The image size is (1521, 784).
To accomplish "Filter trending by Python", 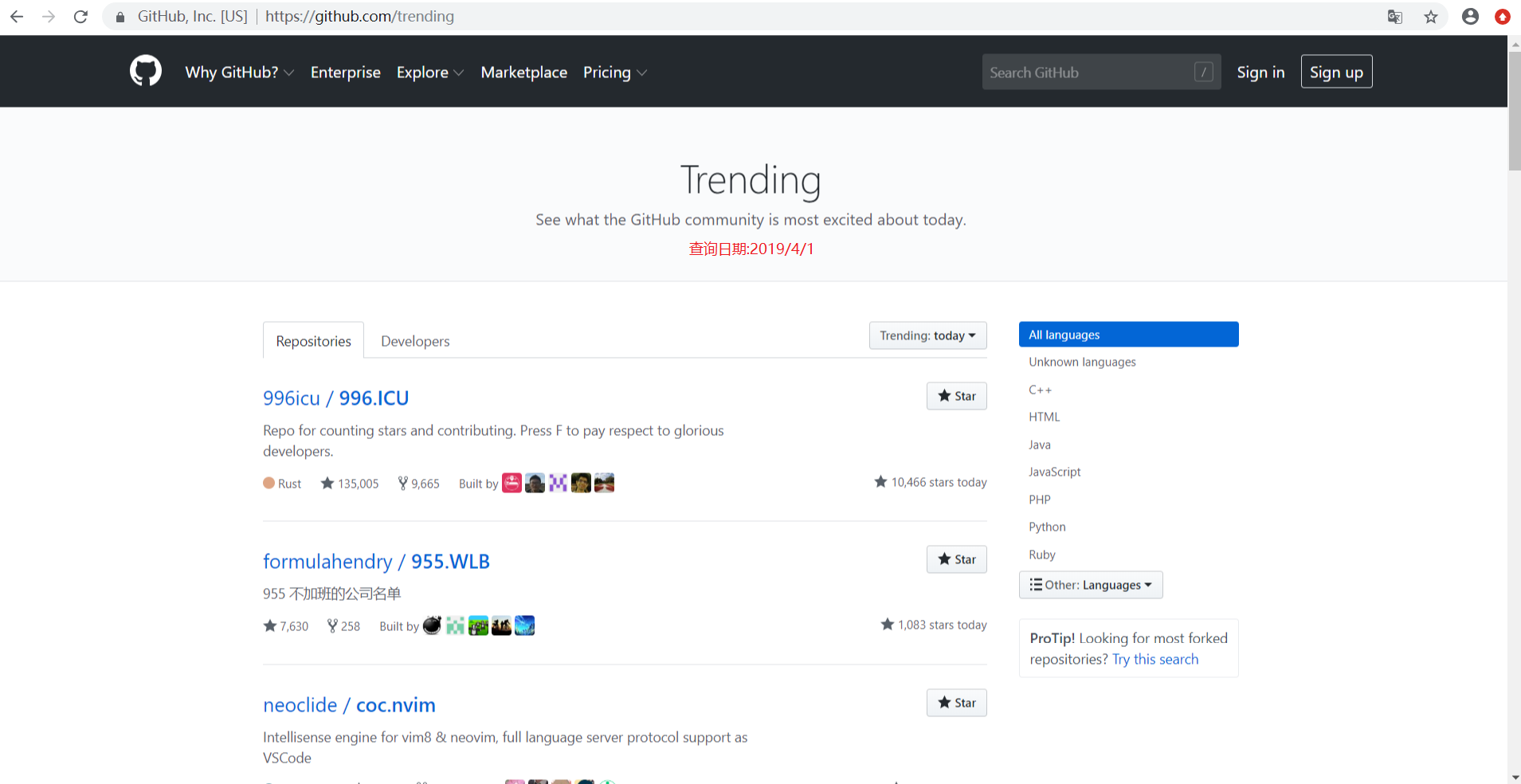I will (1047, 527).
